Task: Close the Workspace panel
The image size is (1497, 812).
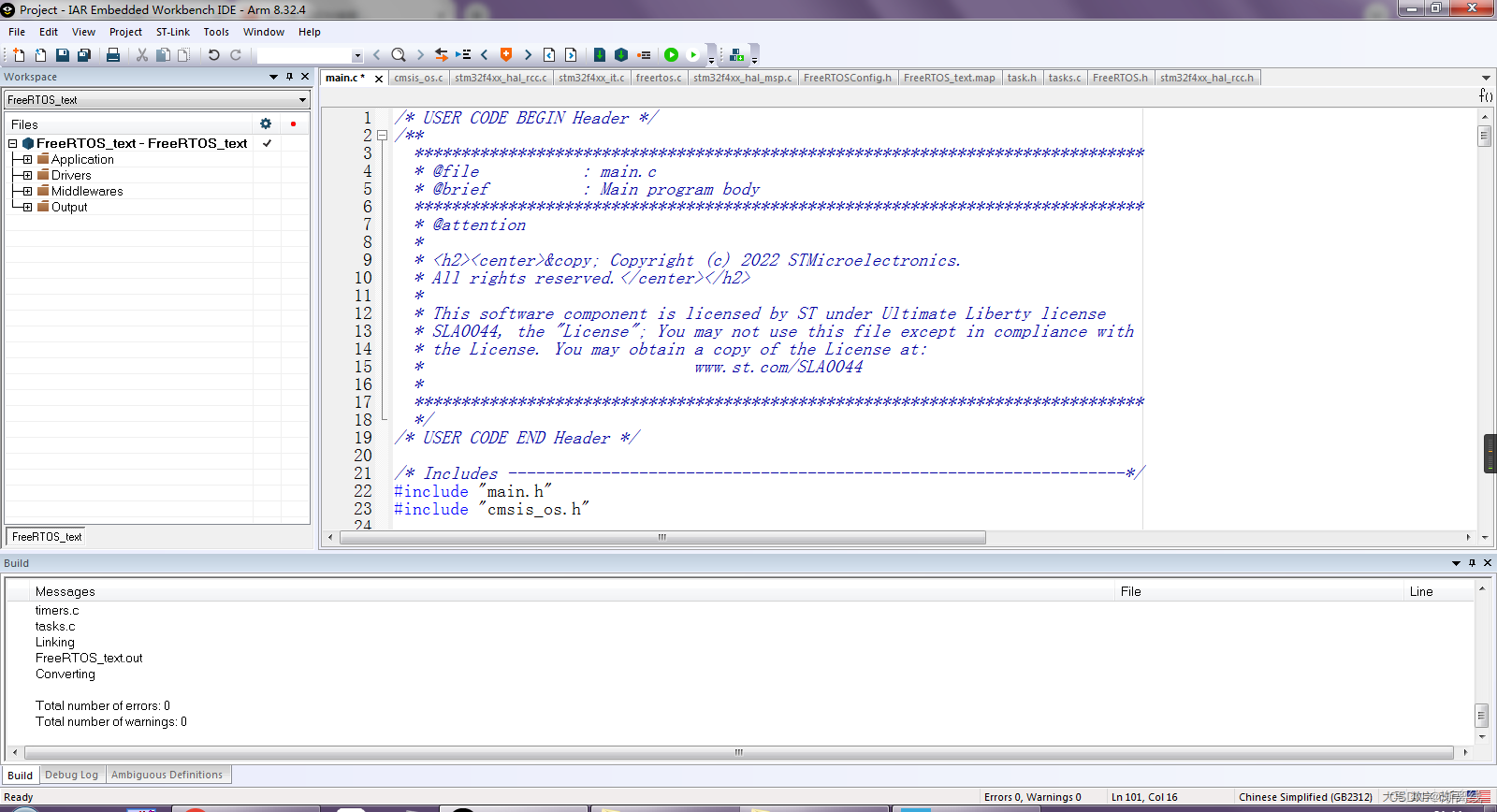Action: 305,77
